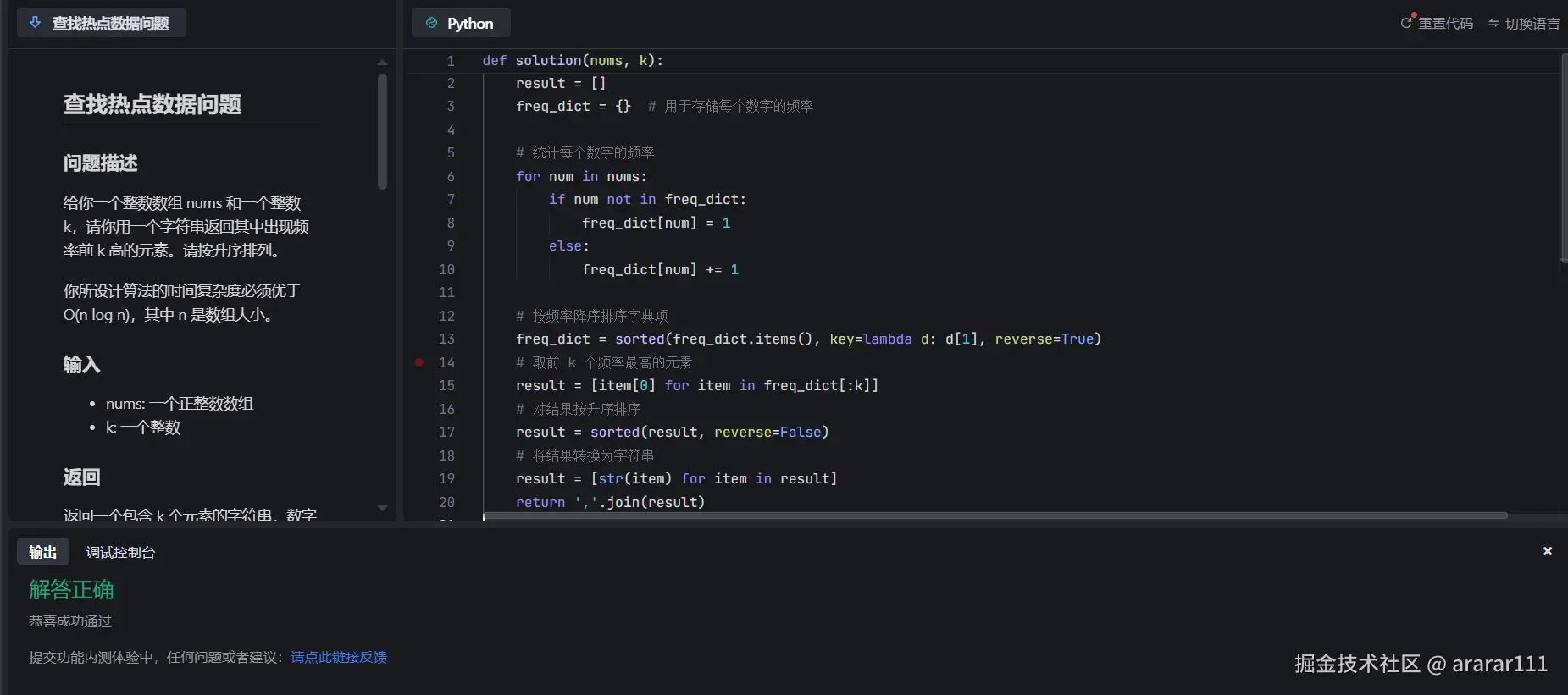Select the Python editor tab
Viewport: 1568px width, 695px height.
point(461,23)
